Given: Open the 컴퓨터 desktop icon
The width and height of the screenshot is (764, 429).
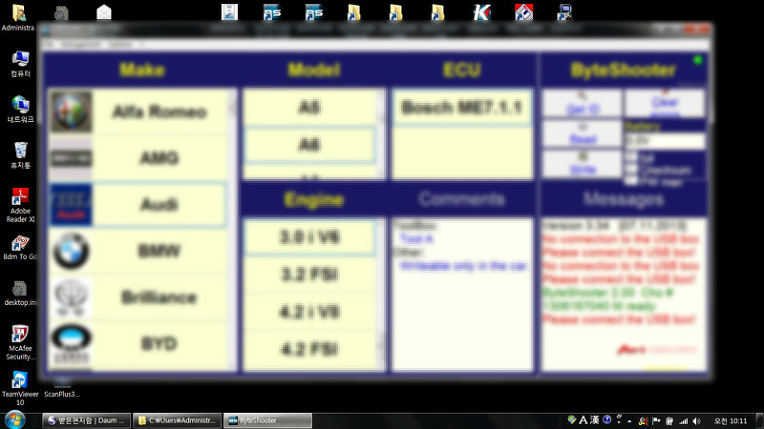Looking at the screenshot, I should click(x=20, y=64).
